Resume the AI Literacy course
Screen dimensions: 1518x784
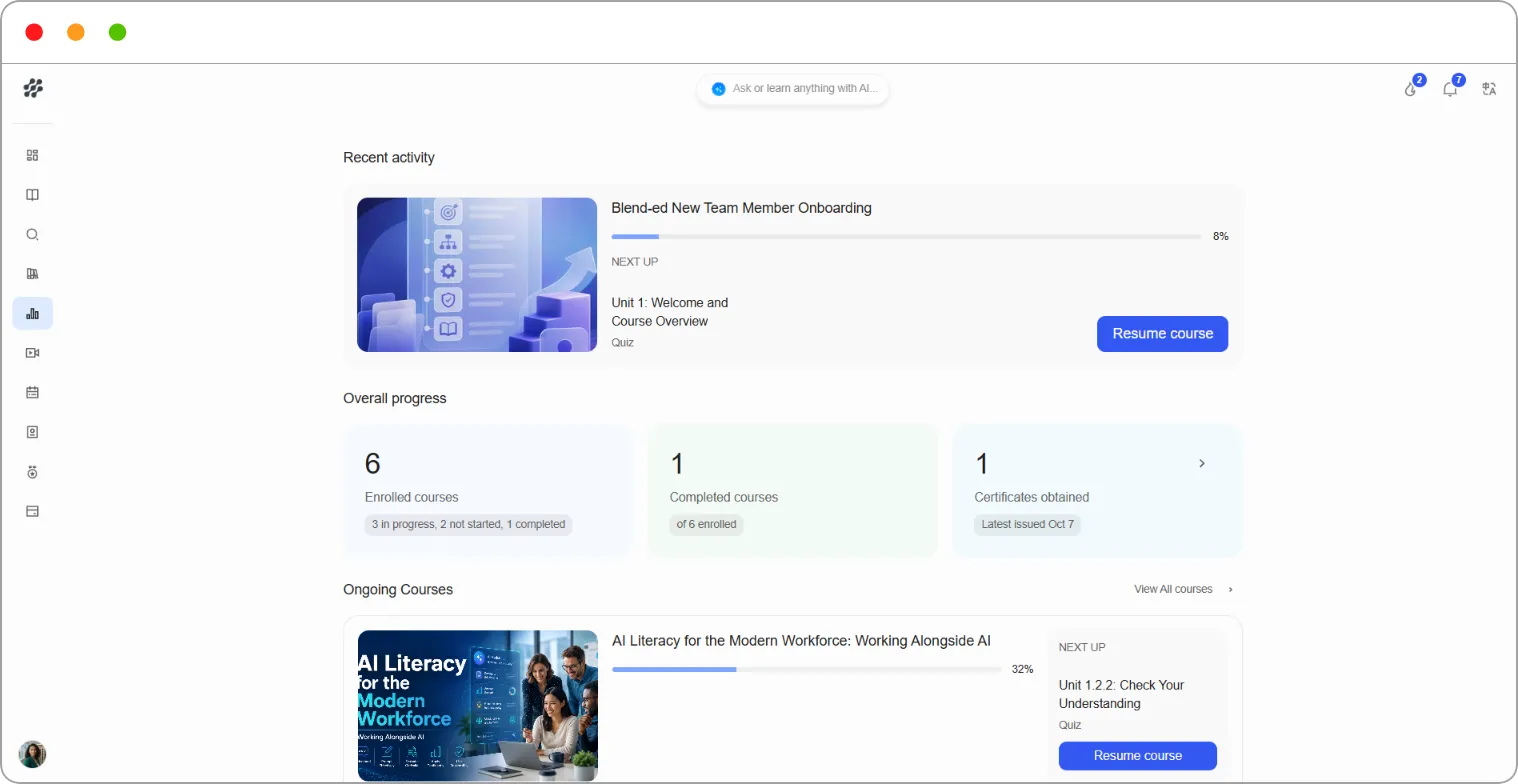[1138, 756]
